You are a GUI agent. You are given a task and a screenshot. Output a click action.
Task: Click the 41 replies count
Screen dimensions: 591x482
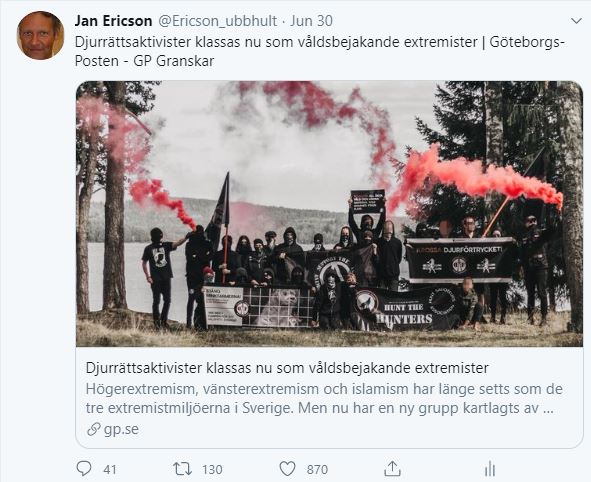point(110,470)
